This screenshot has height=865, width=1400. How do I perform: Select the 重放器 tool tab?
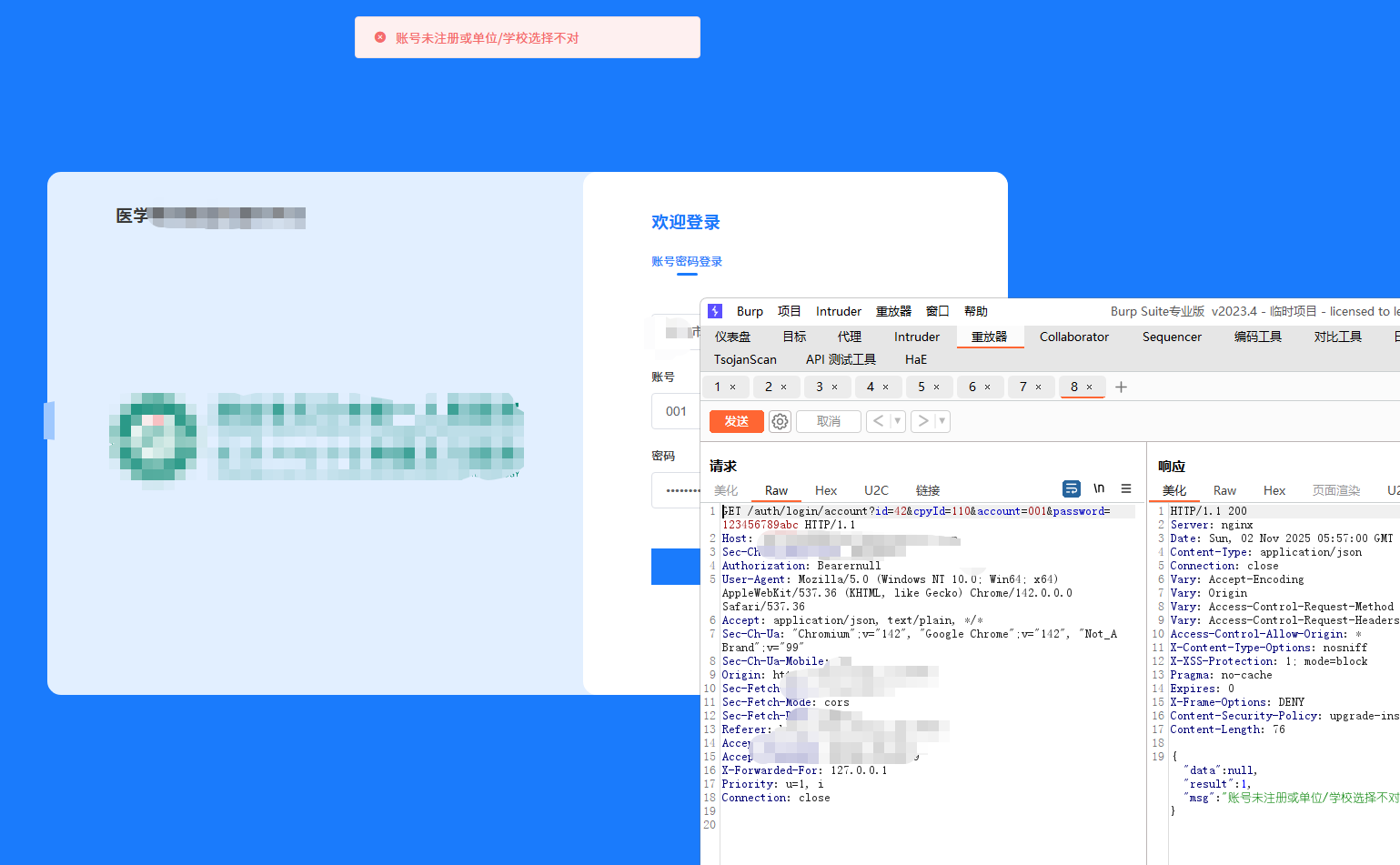(x=990, y=337)
